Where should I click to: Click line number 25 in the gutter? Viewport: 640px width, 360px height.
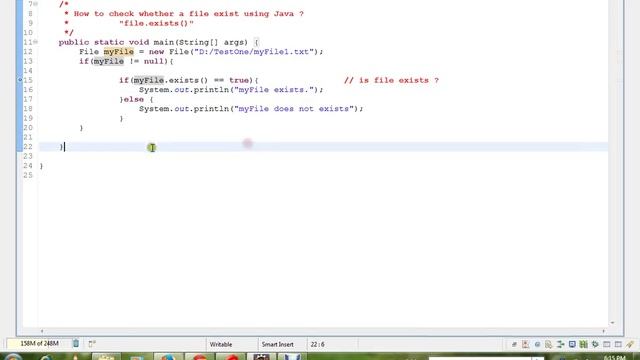[x=28, y=175]
